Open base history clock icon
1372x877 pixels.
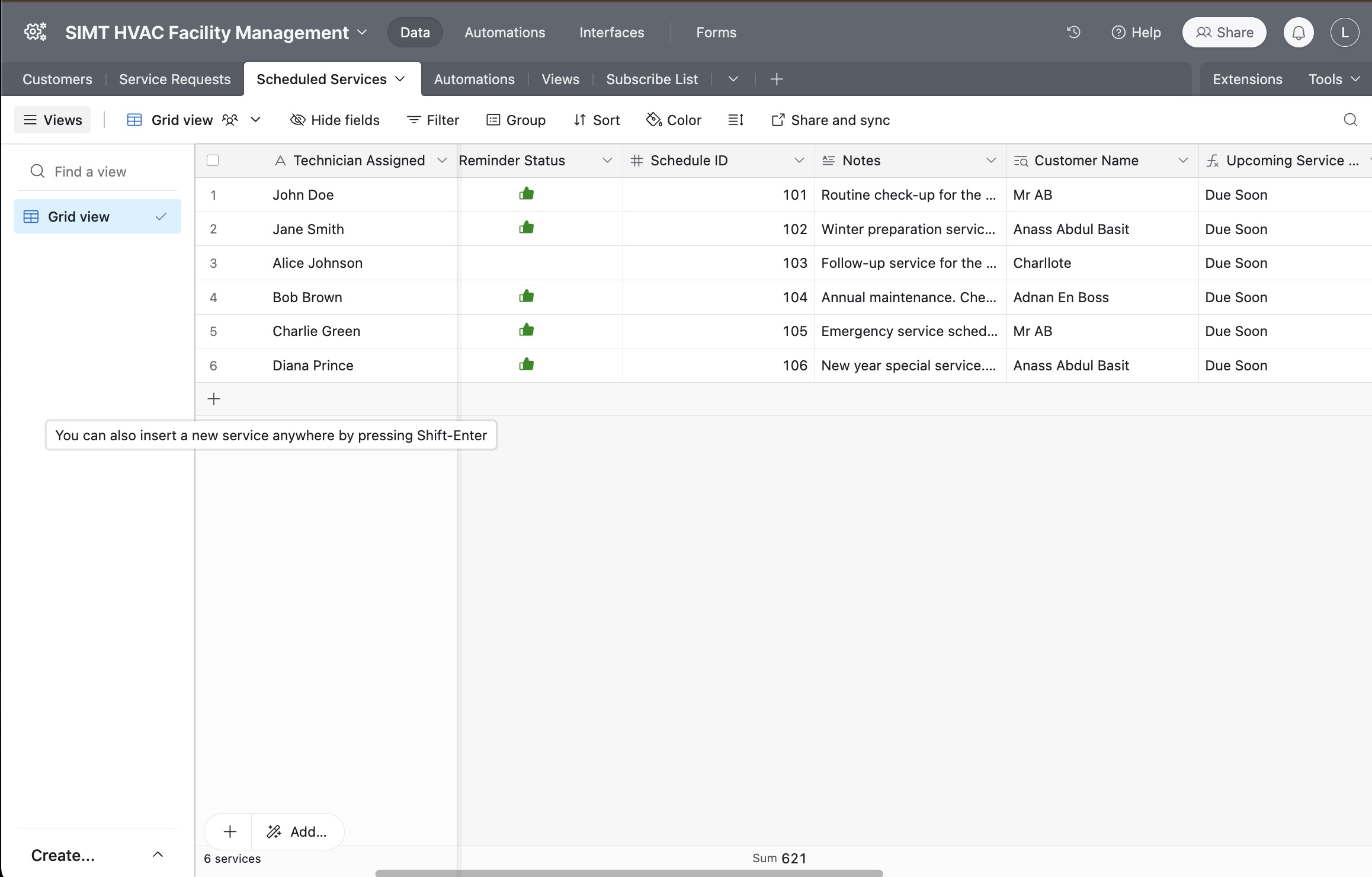tap(1073, 32)
